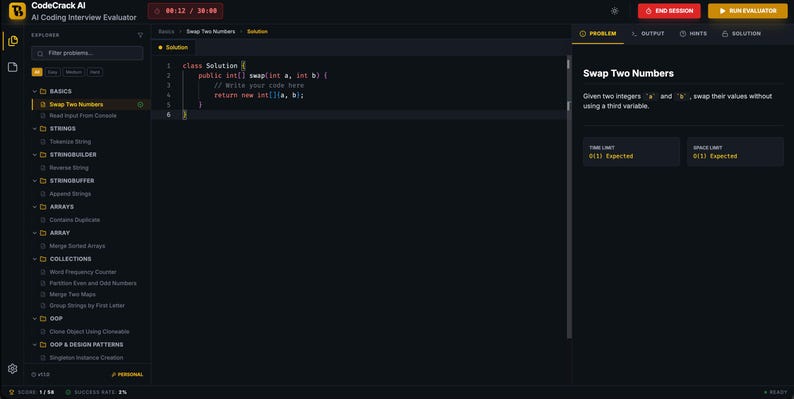Switch to the Solution panel tab
The width and height of the screenshot is (794, 399).
point(741,34)
